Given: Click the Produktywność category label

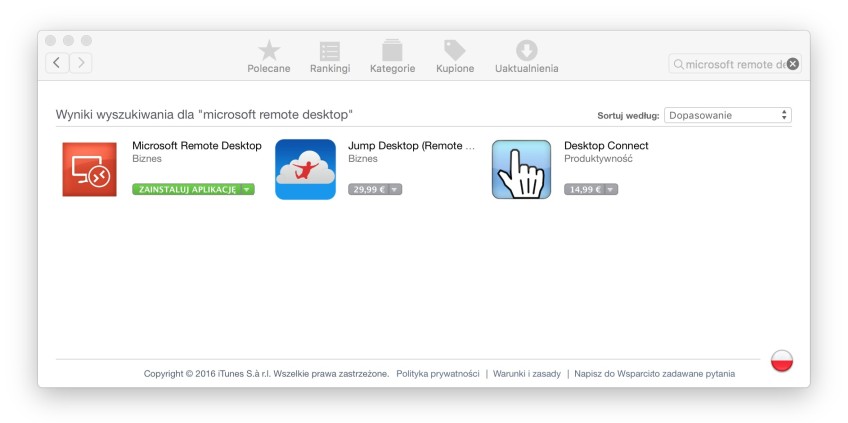Looking at the screenshot, I should tap(598, 159).
